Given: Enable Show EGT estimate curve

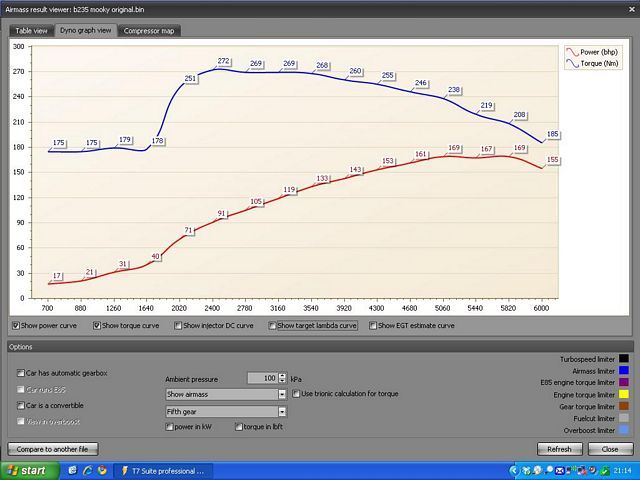Looking at the screenshot, I should 374,325.
